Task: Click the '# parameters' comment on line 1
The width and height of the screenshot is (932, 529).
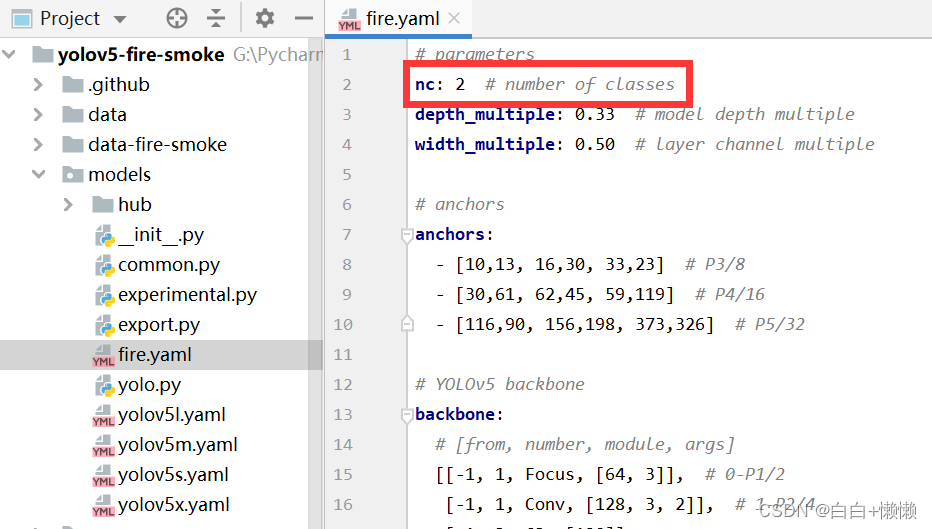Action: point(474,54)
